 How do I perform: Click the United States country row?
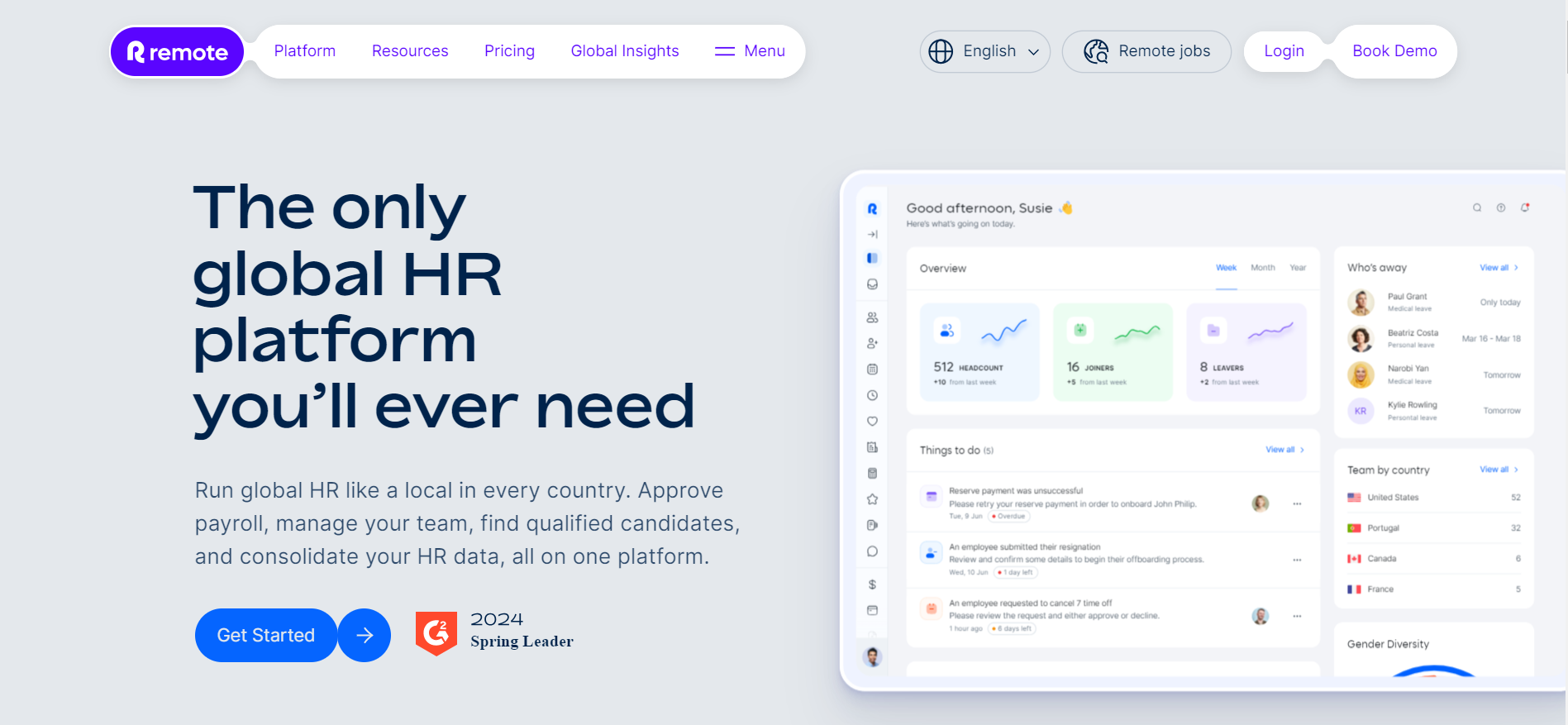(x=1434, y=498)
